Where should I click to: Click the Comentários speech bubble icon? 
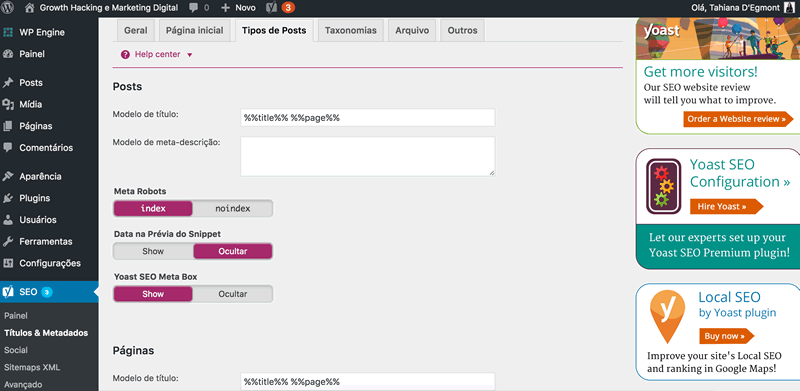tap(8, 148)
